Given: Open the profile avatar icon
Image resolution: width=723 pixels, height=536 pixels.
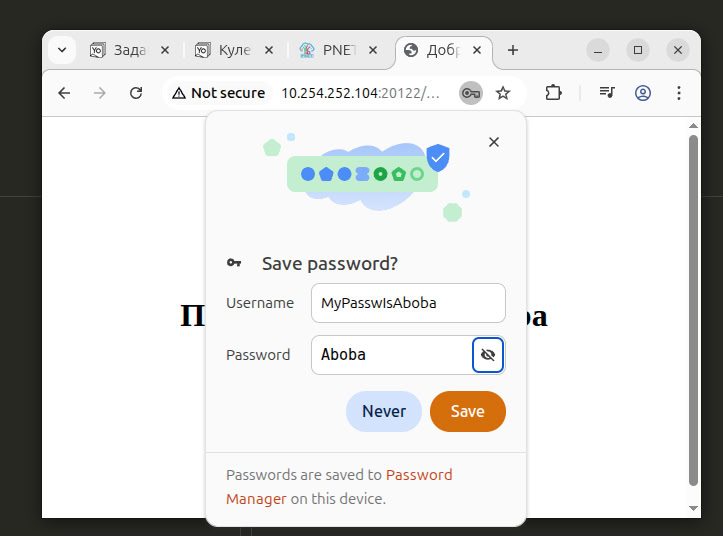Looking at the screenshot, I should [x=643, y=93].
